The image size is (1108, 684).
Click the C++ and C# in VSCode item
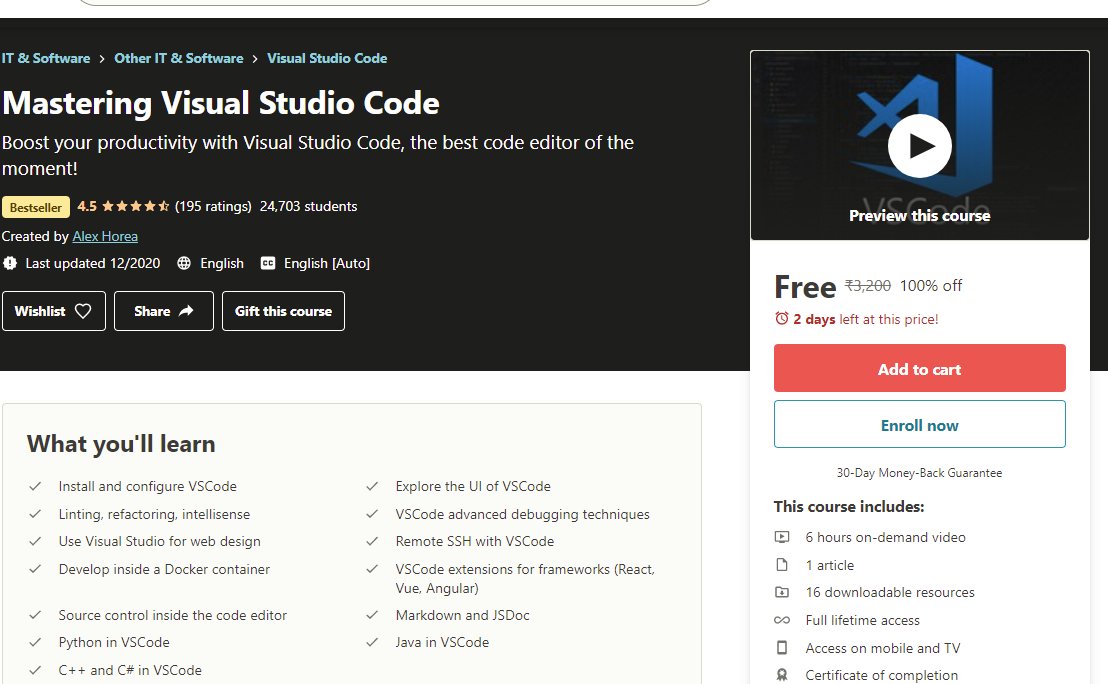coord(130,670)
